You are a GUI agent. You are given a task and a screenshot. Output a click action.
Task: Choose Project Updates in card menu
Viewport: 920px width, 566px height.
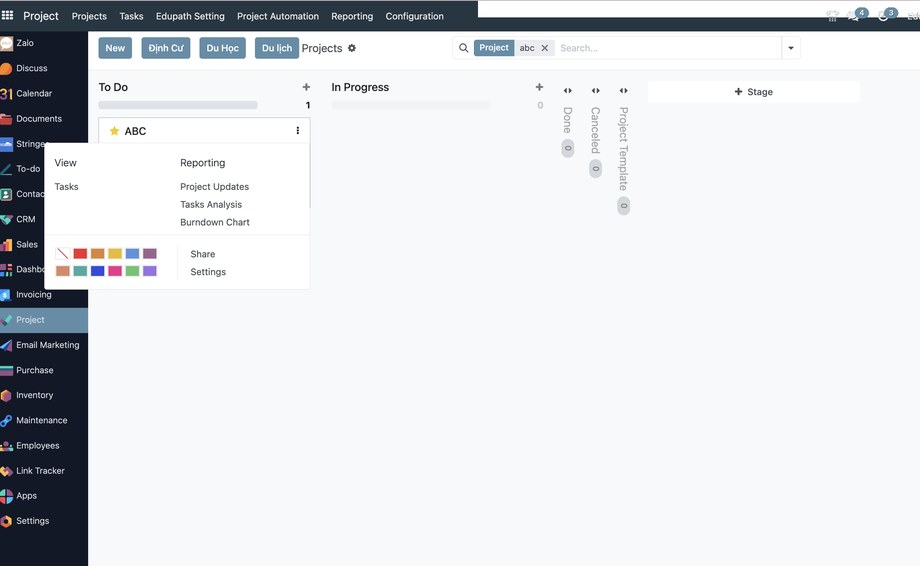click(x=214, y=187)
